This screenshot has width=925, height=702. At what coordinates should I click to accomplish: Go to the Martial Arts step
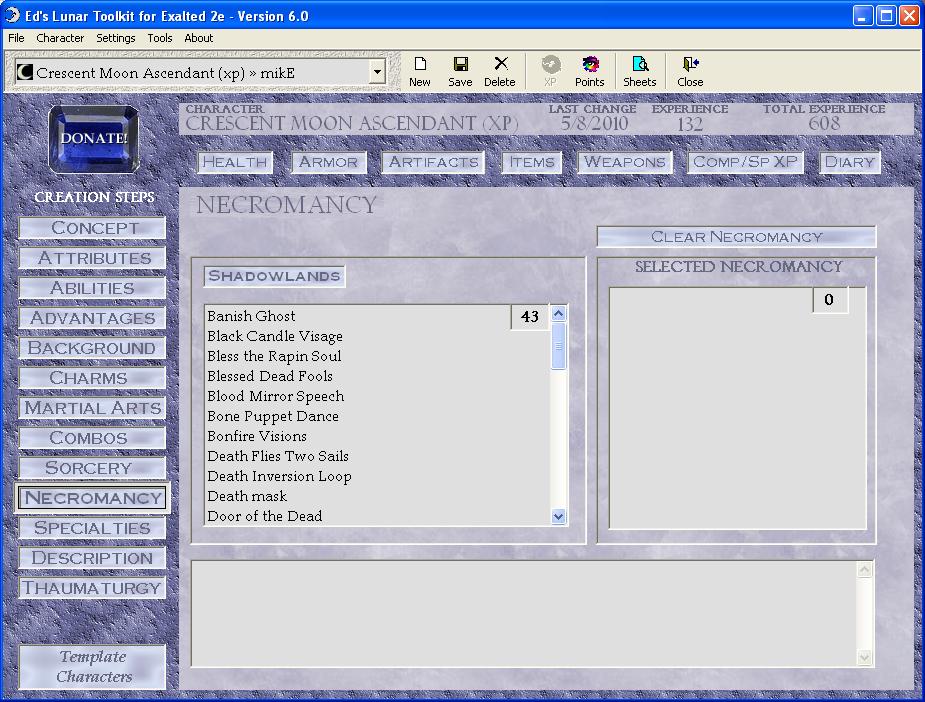(93, 408)
